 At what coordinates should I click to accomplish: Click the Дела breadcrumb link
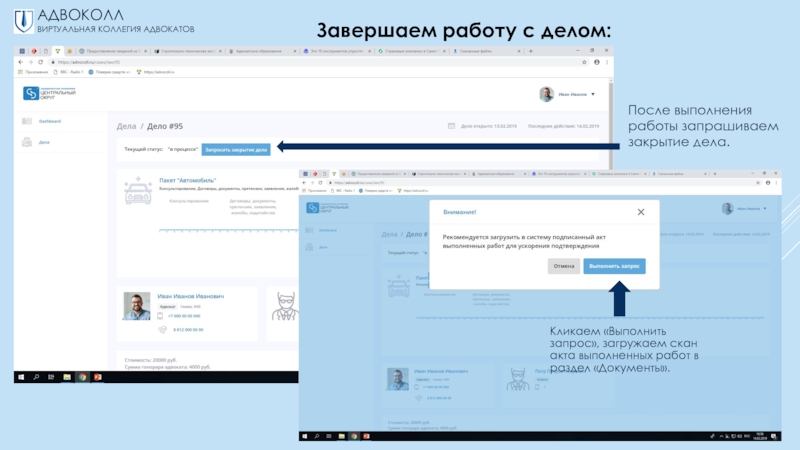[x=126, y=126]
